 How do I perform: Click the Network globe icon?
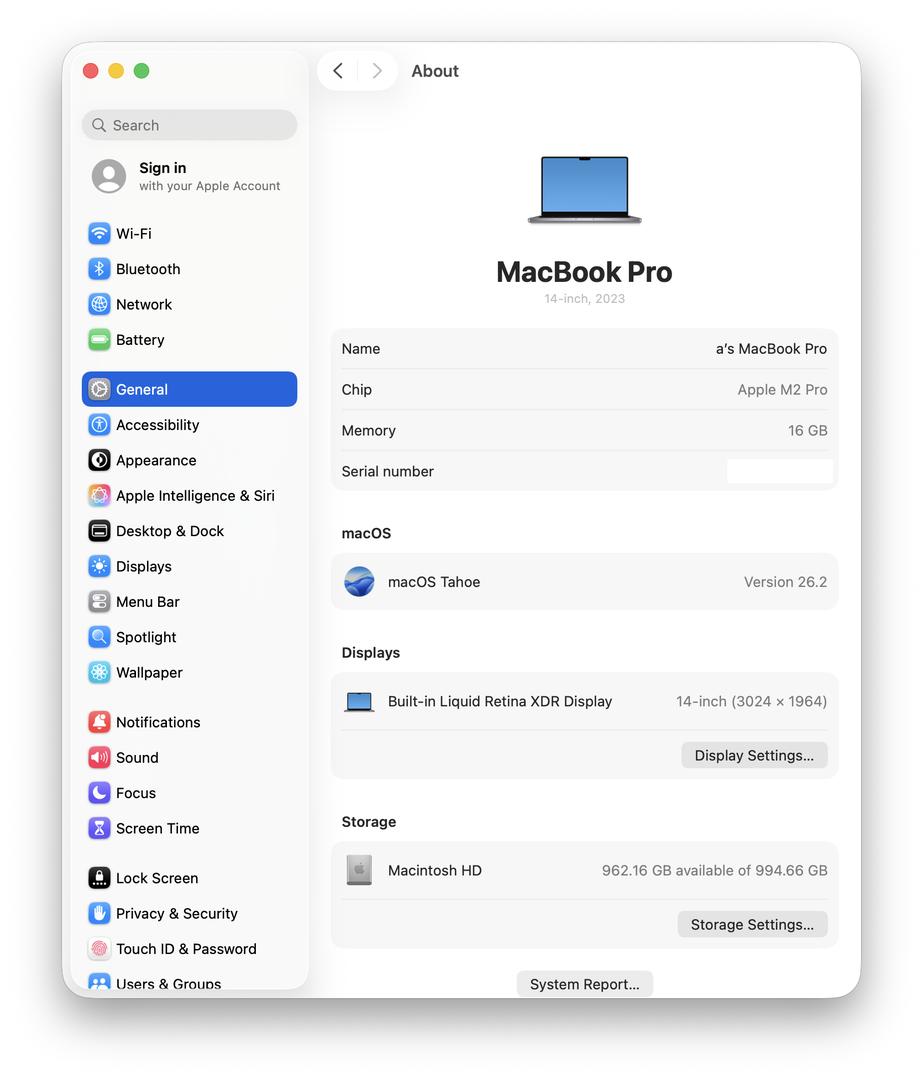(99, 304)
